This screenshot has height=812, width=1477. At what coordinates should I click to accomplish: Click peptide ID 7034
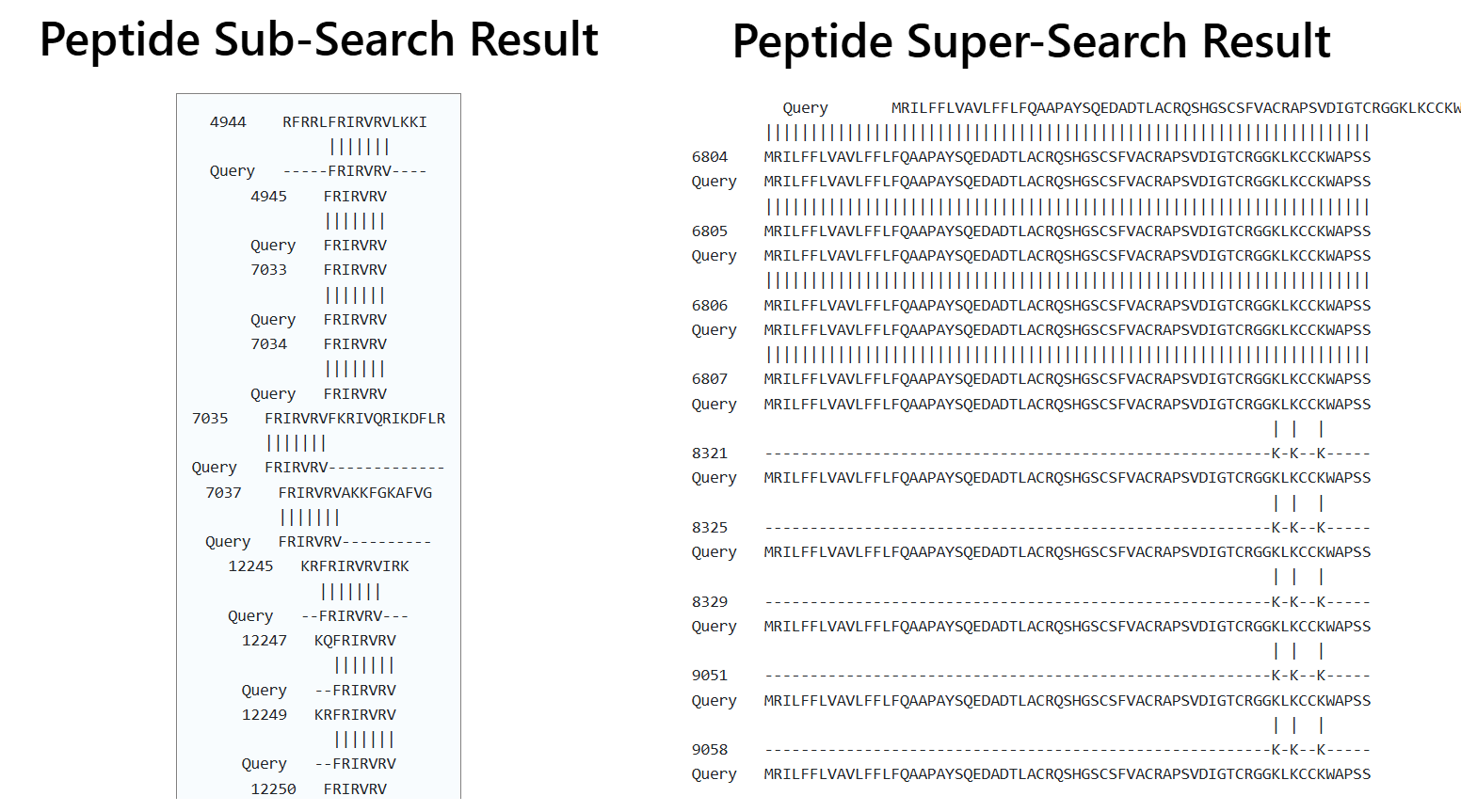(268, 344)
